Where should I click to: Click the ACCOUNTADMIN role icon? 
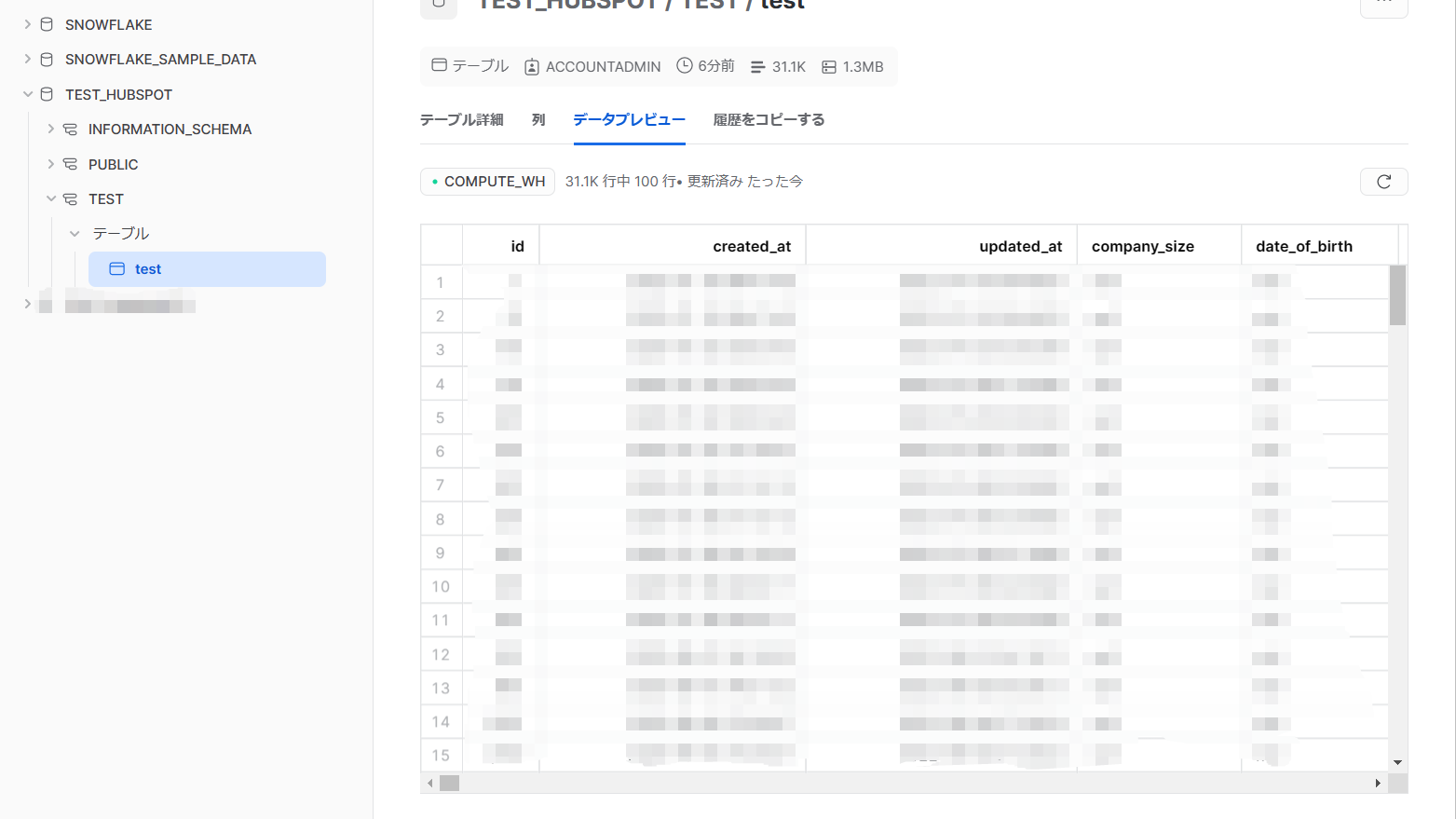pos(532,67)
